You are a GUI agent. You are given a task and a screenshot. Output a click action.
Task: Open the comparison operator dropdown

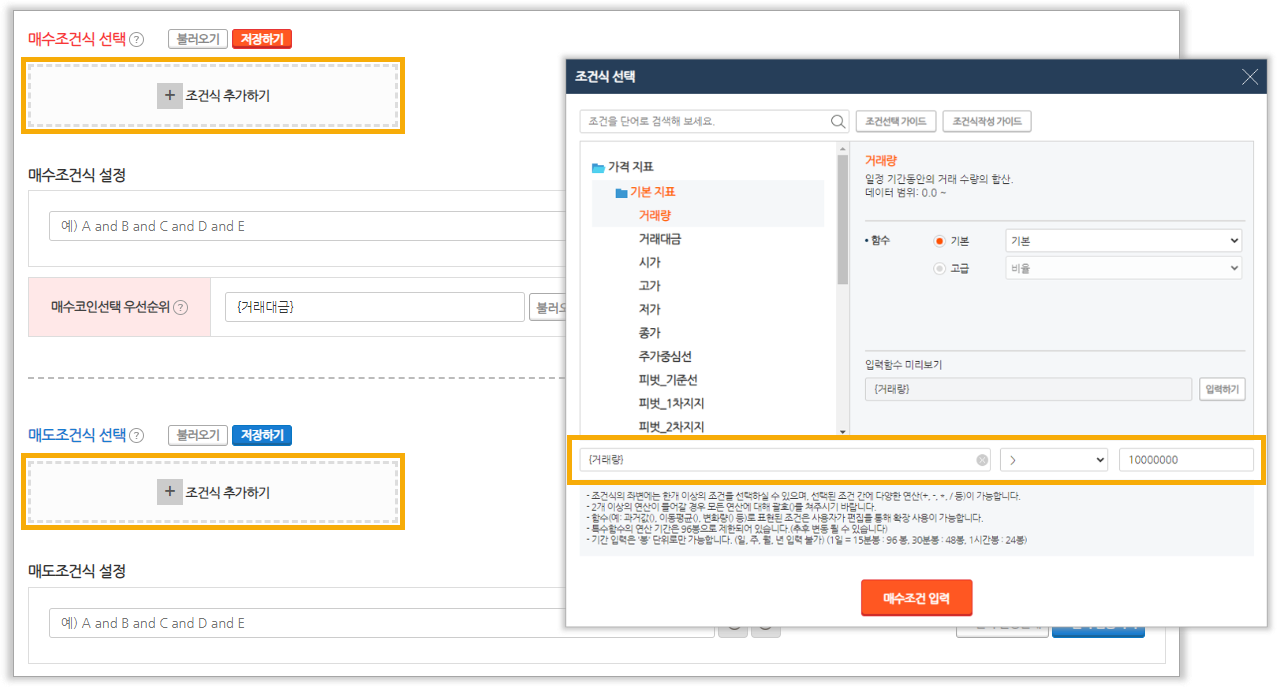tap(1053, 460)
